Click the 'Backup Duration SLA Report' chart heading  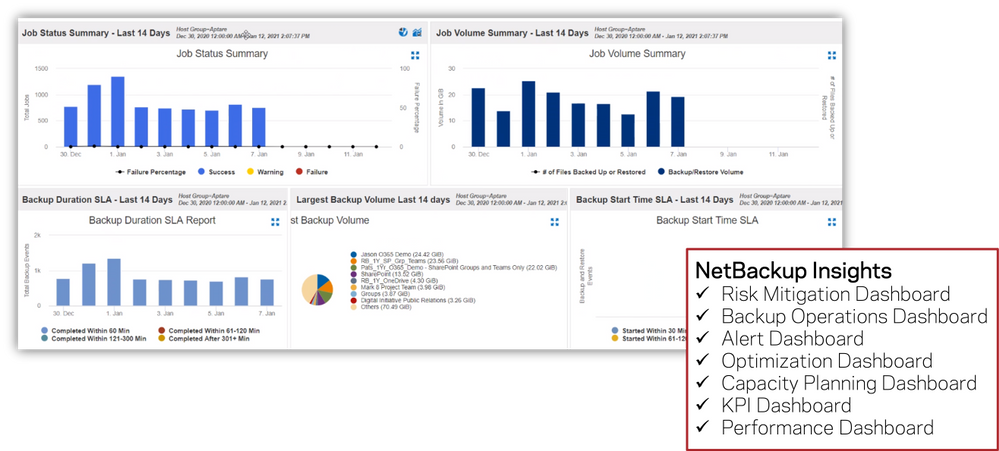pyautogui.click(x=152, y=220)
